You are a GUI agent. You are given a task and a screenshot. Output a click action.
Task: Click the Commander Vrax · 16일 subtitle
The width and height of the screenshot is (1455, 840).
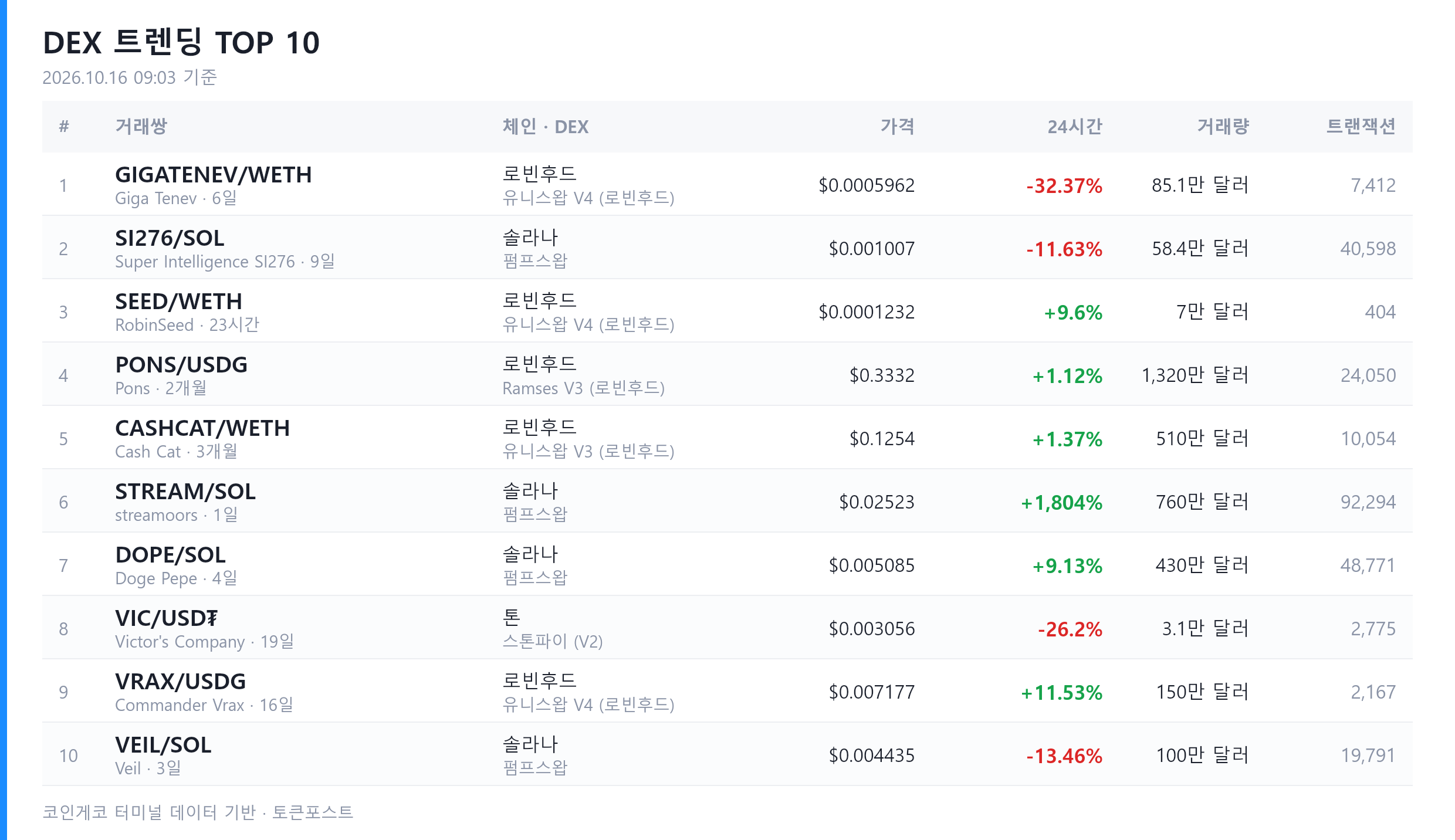coord(204,705)
